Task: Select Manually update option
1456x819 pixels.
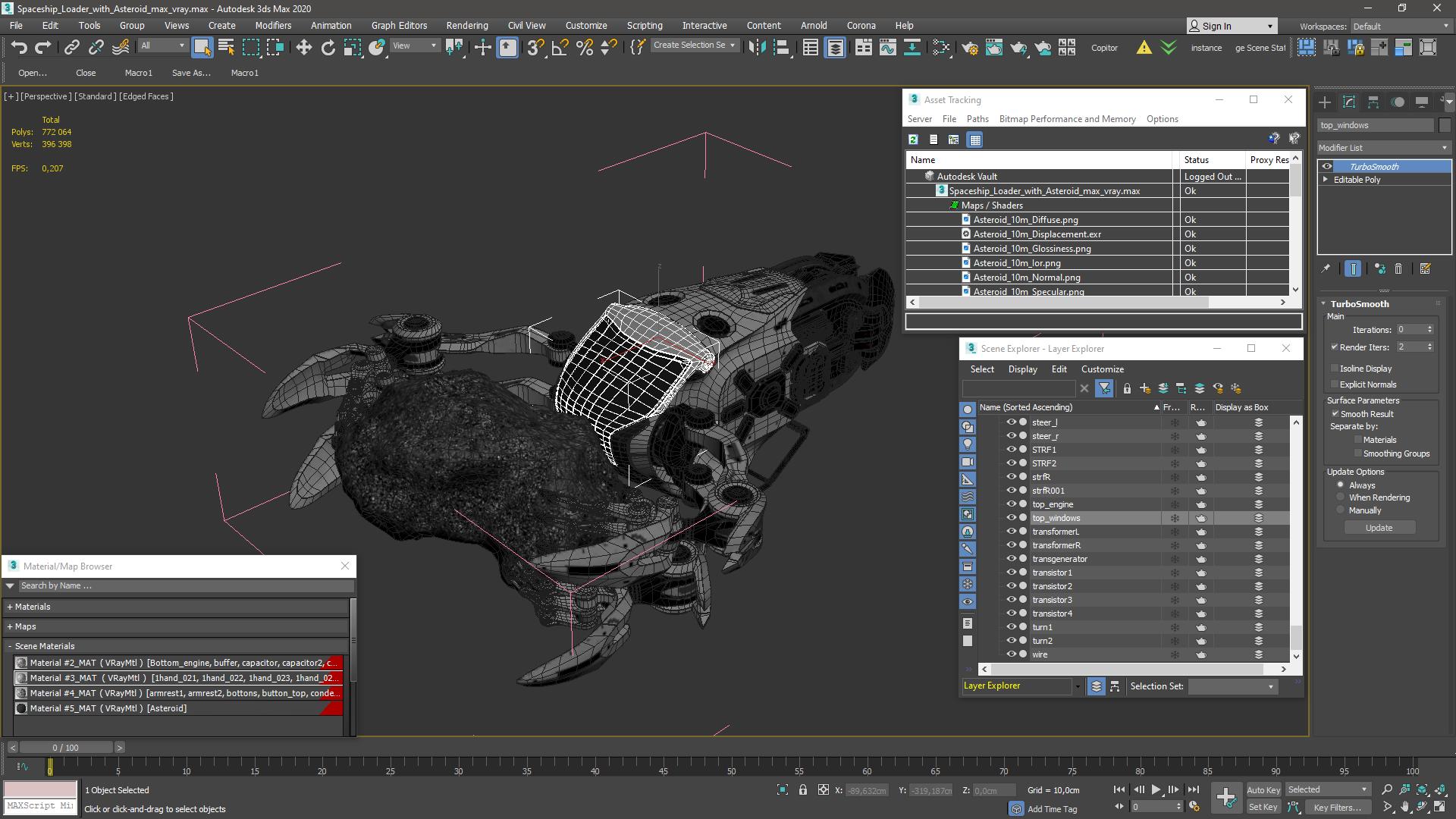Action: (1341, 510)
